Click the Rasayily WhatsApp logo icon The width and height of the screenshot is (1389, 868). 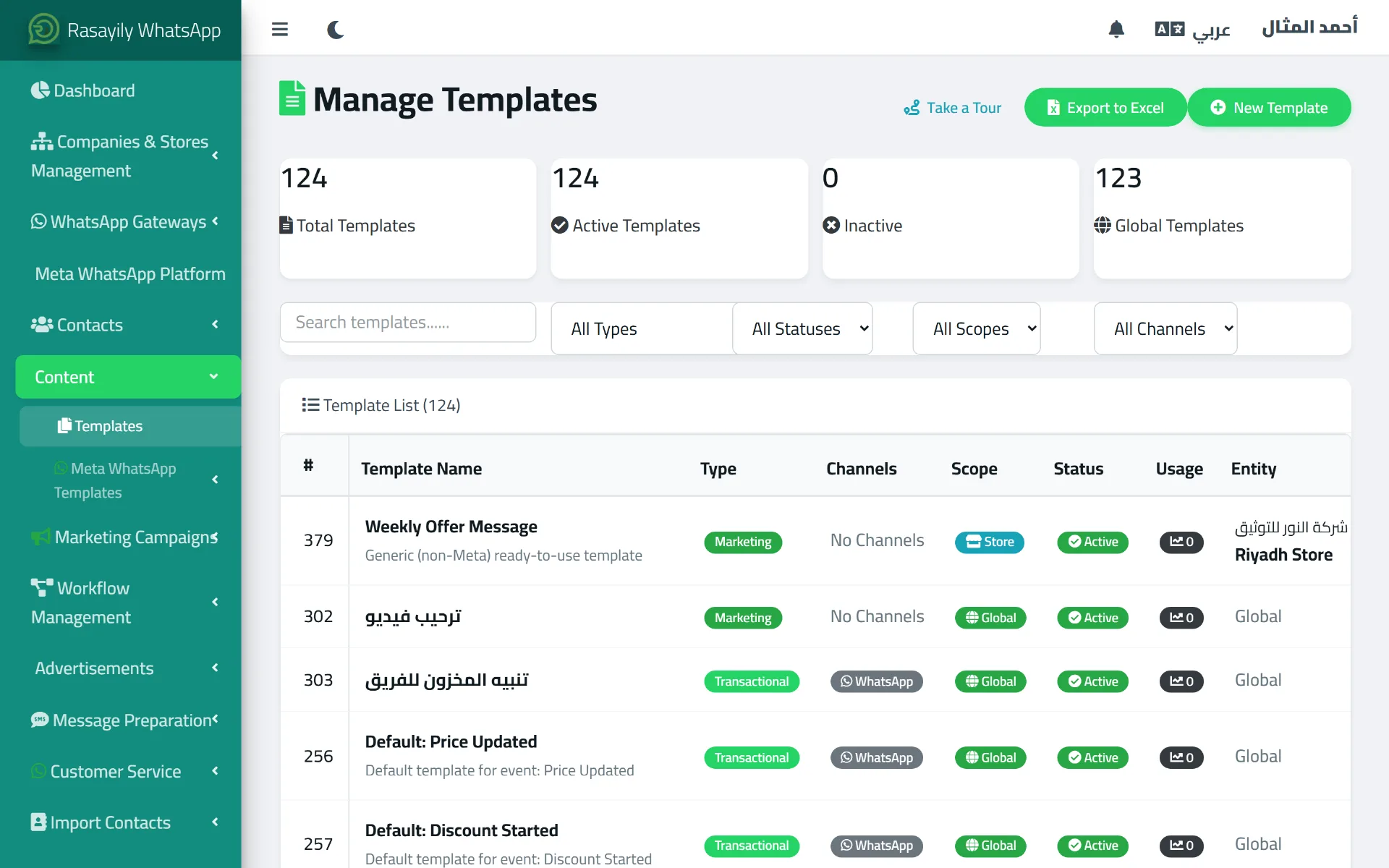(x=43, y=30)
